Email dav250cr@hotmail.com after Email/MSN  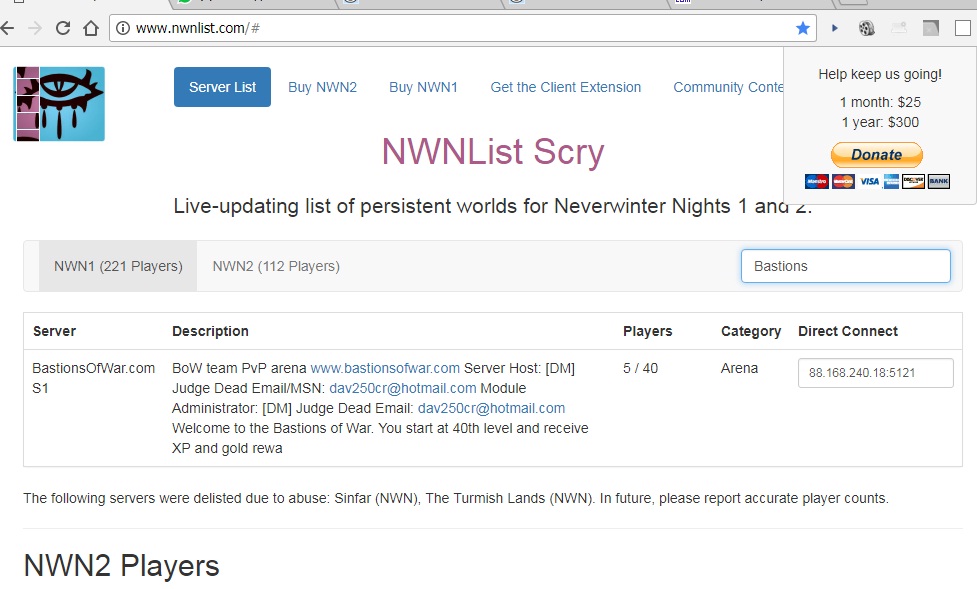click(403, 388)
